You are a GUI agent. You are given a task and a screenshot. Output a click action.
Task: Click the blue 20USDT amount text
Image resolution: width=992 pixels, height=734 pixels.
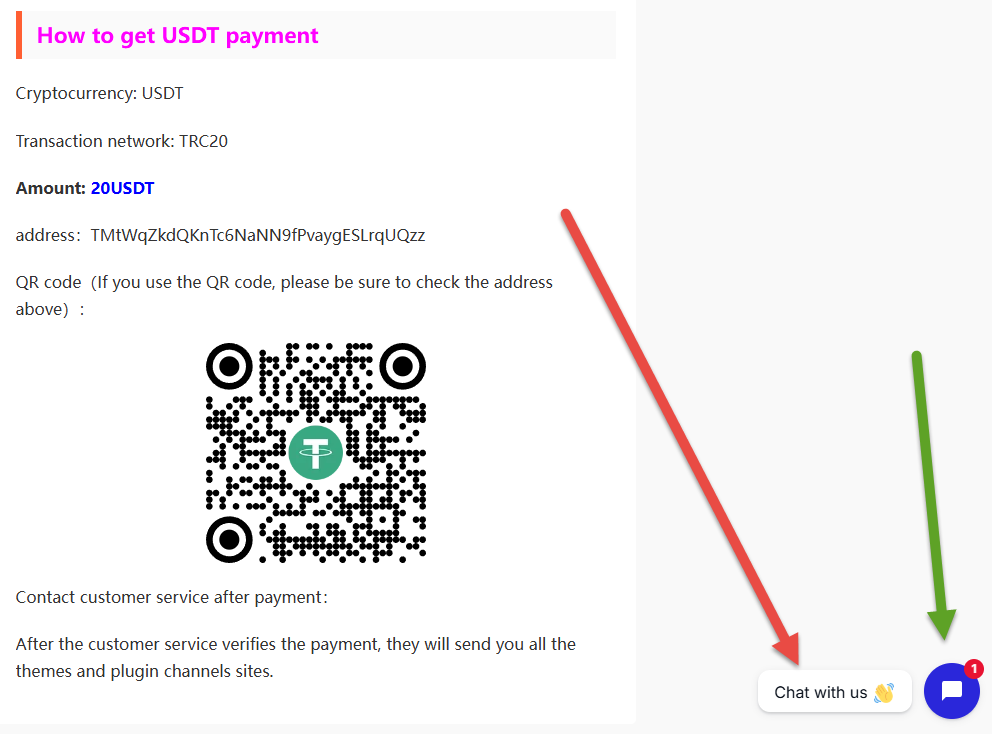[122, 188]
